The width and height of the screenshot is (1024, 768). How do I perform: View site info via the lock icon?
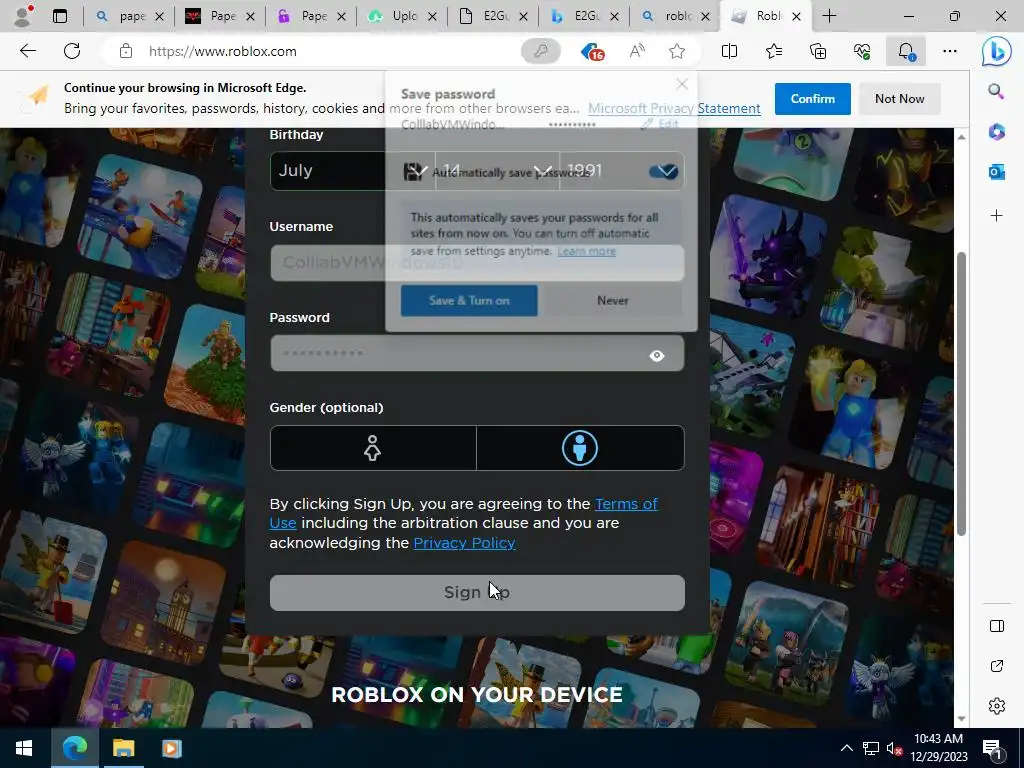[x=126, y=51]
